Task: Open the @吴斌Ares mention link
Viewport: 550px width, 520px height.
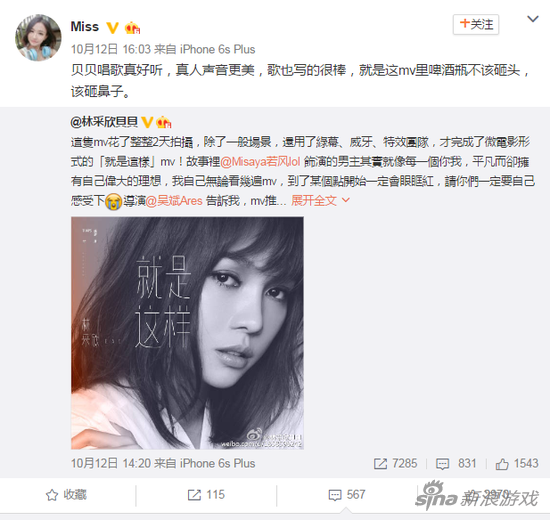Action: pyautogui.click(x=174, y=201)
